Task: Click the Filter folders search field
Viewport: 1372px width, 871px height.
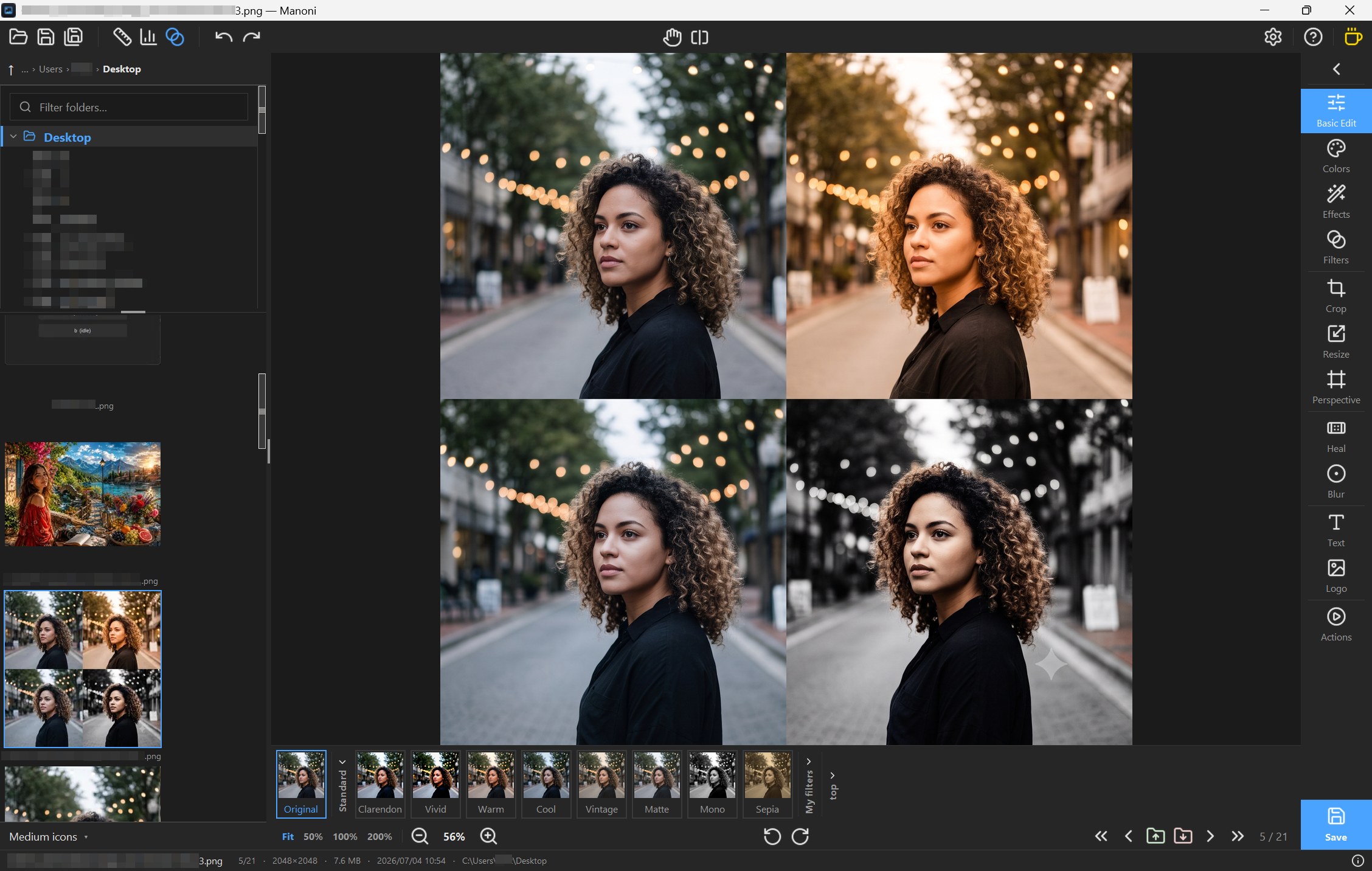Action: click(129, 107)
